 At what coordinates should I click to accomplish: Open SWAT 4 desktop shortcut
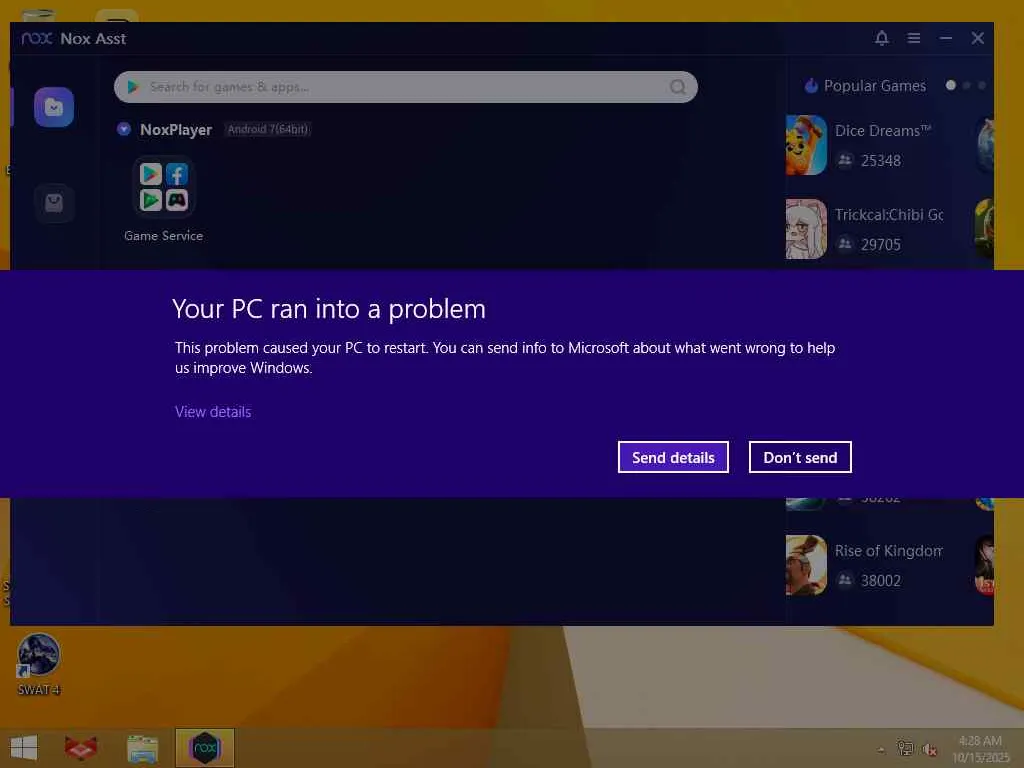point(39,664)
